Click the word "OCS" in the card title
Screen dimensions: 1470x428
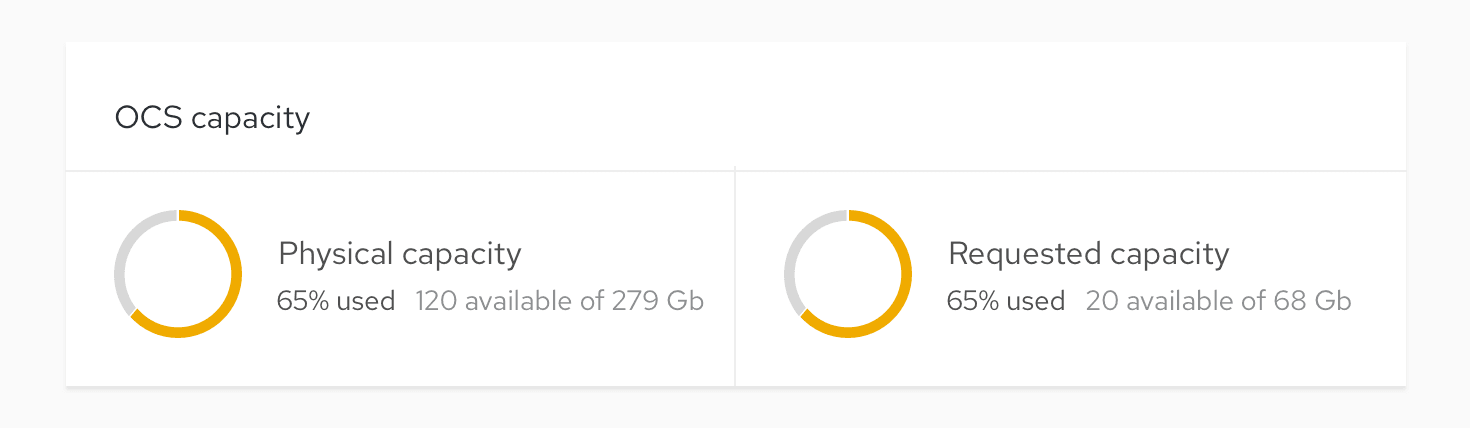pyautogui.click(x=148, y=118)
